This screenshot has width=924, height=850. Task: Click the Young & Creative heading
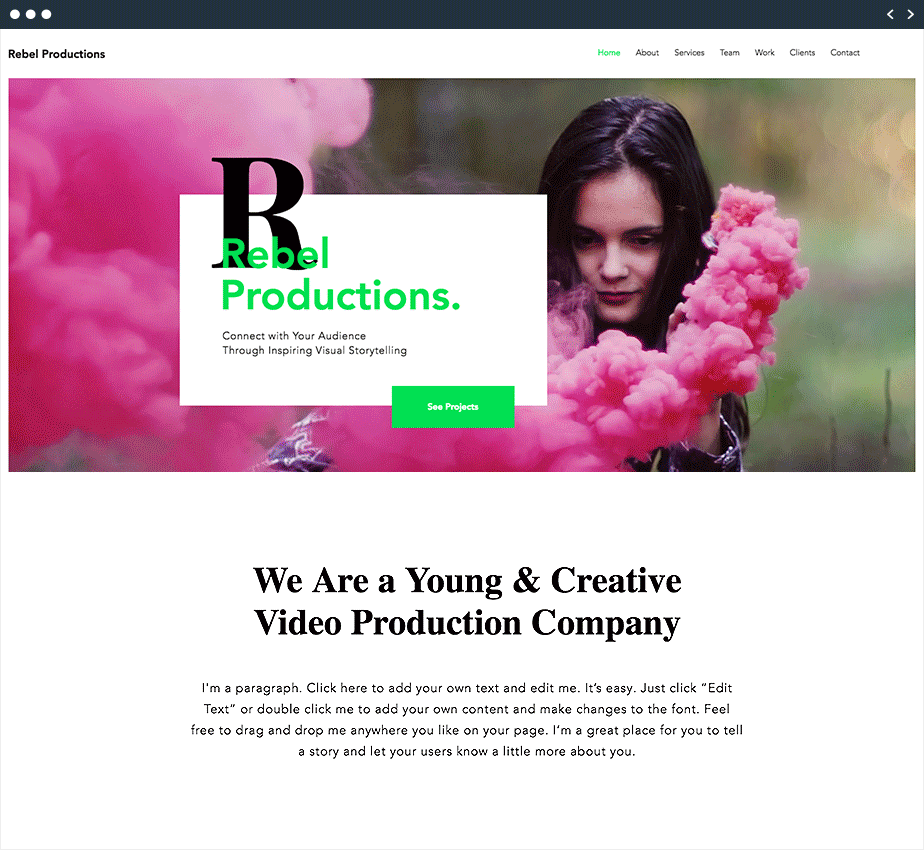[467, 602]
